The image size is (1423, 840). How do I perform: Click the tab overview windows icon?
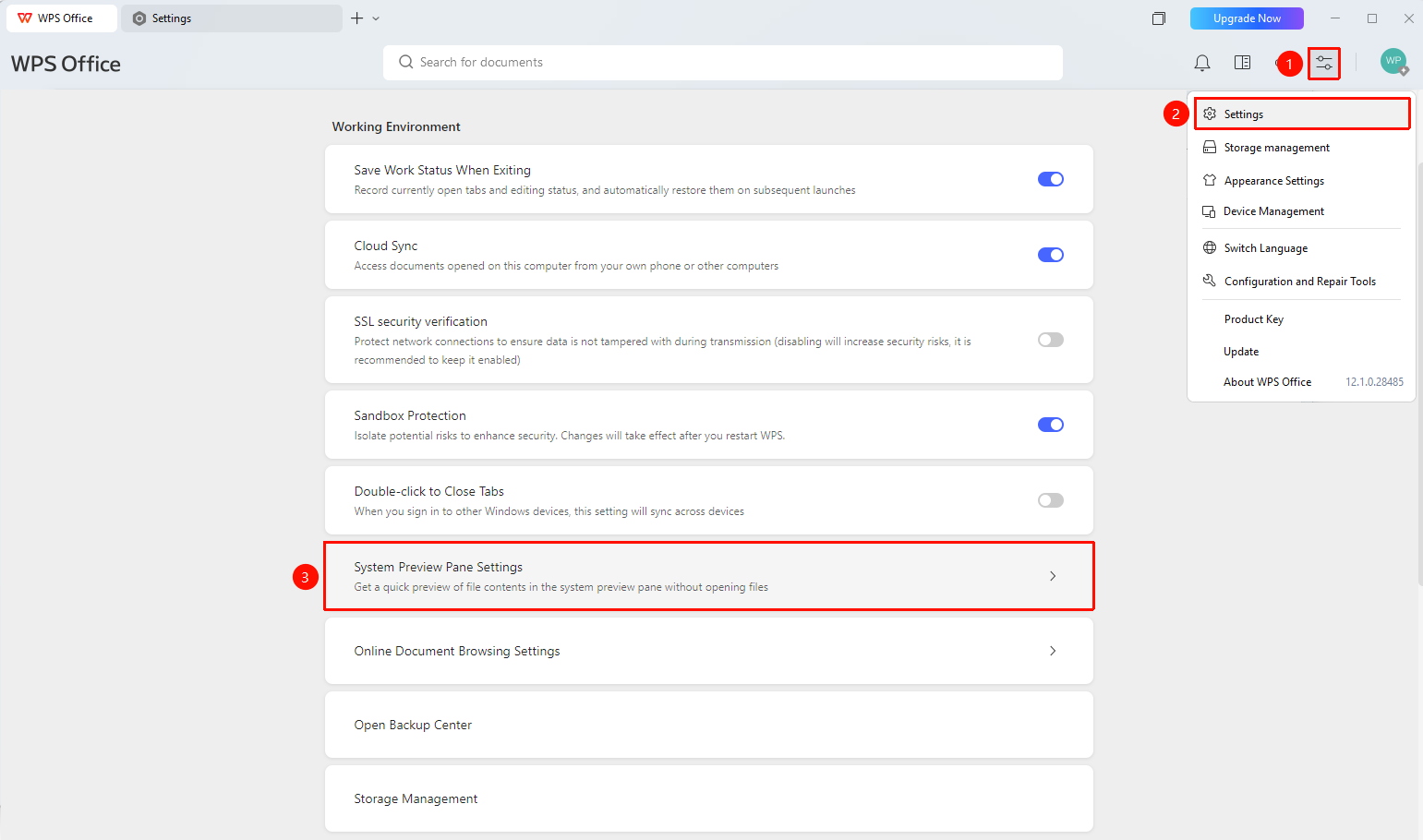pos(1158,18)
